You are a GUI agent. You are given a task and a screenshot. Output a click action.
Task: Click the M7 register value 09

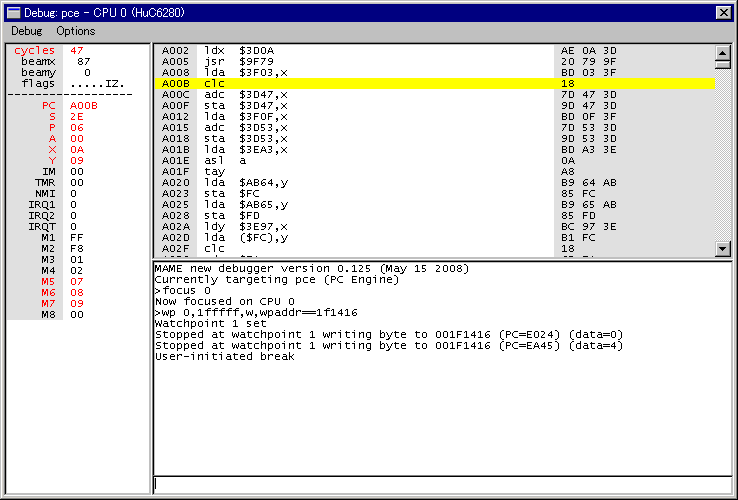point(77,303)
